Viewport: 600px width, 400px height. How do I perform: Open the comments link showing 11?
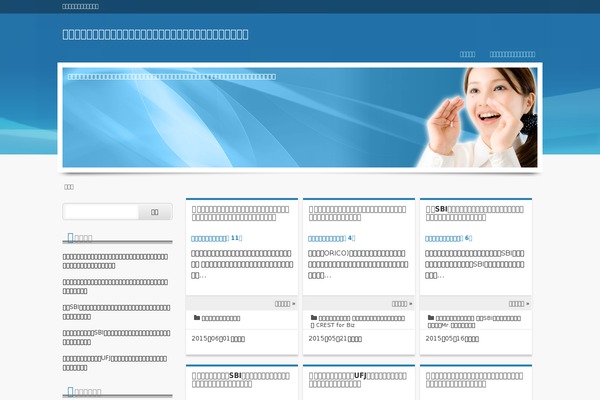[217, 238]
